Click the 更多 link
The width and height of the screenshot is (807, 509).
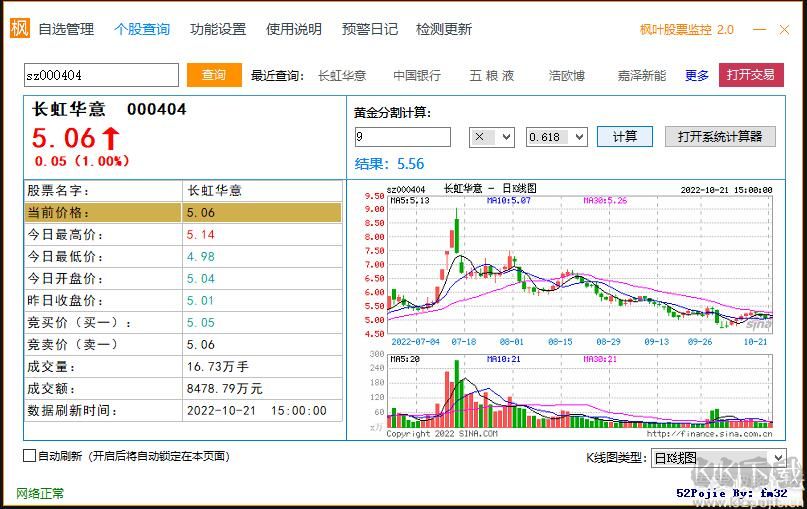point(697,76)
